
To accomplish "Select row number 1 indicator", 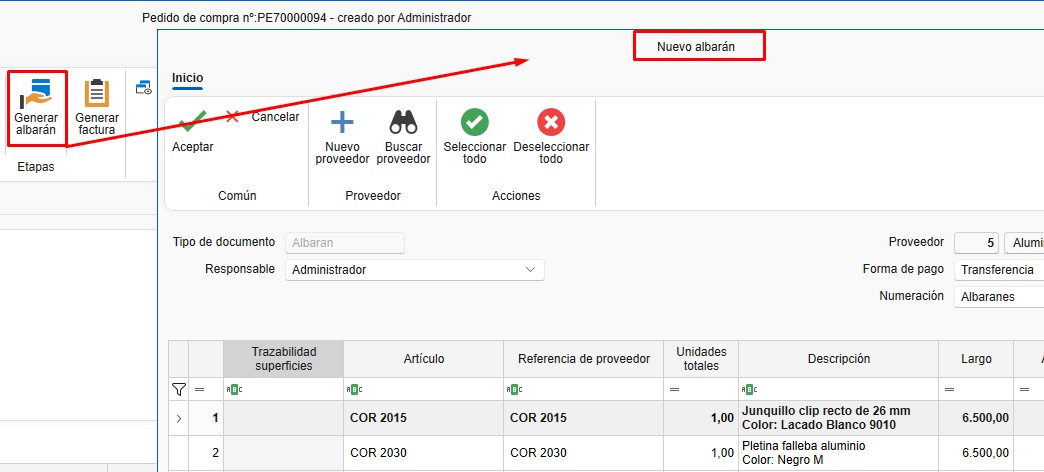I will point(206,418).
